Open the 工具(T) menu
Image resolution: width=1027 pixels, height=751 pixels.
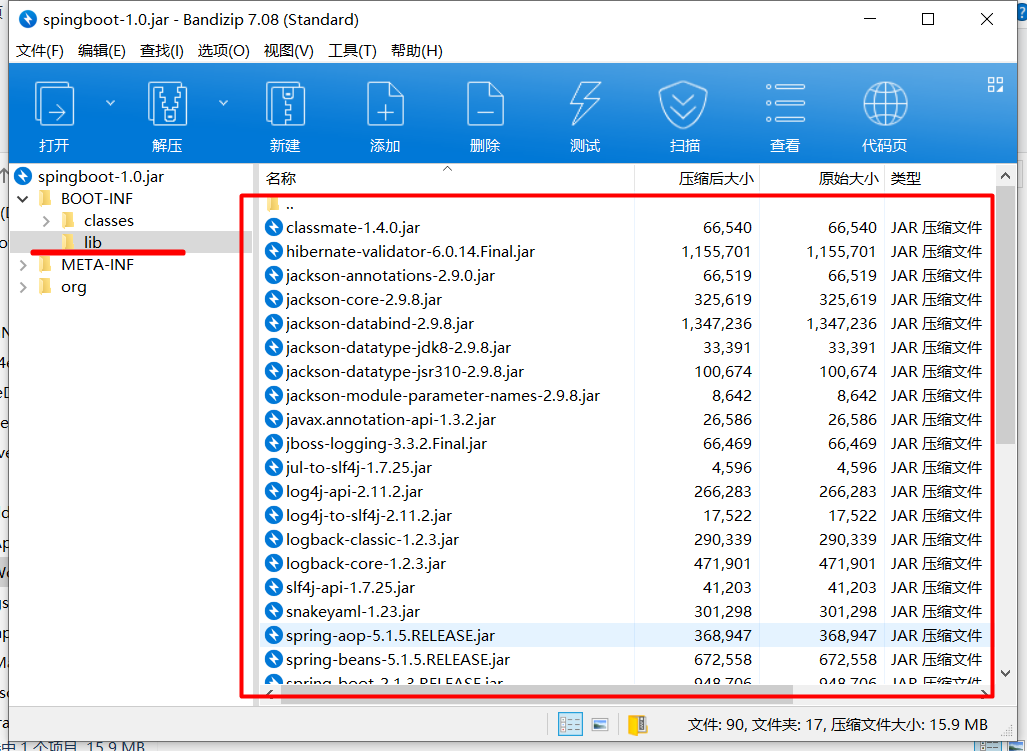352,50
